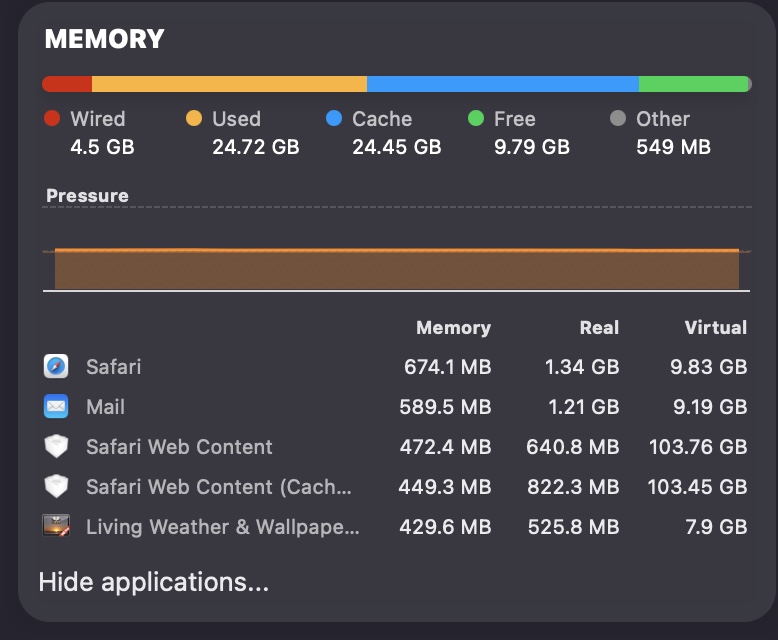Image resolution: width=778 pixels, height=640 pixels.
Task: Select the Safari process row name
Action: pyautogui.click(x=114, y=367)
